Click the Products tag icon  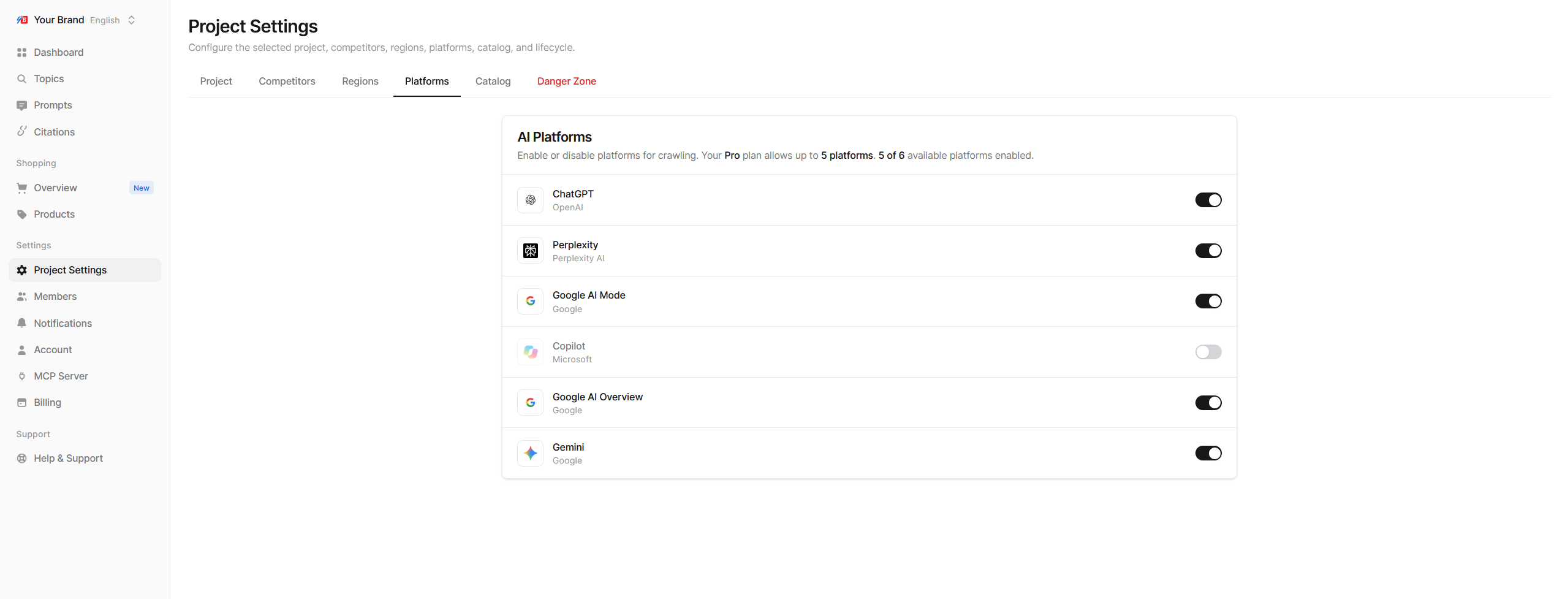(x=22, y=215)
